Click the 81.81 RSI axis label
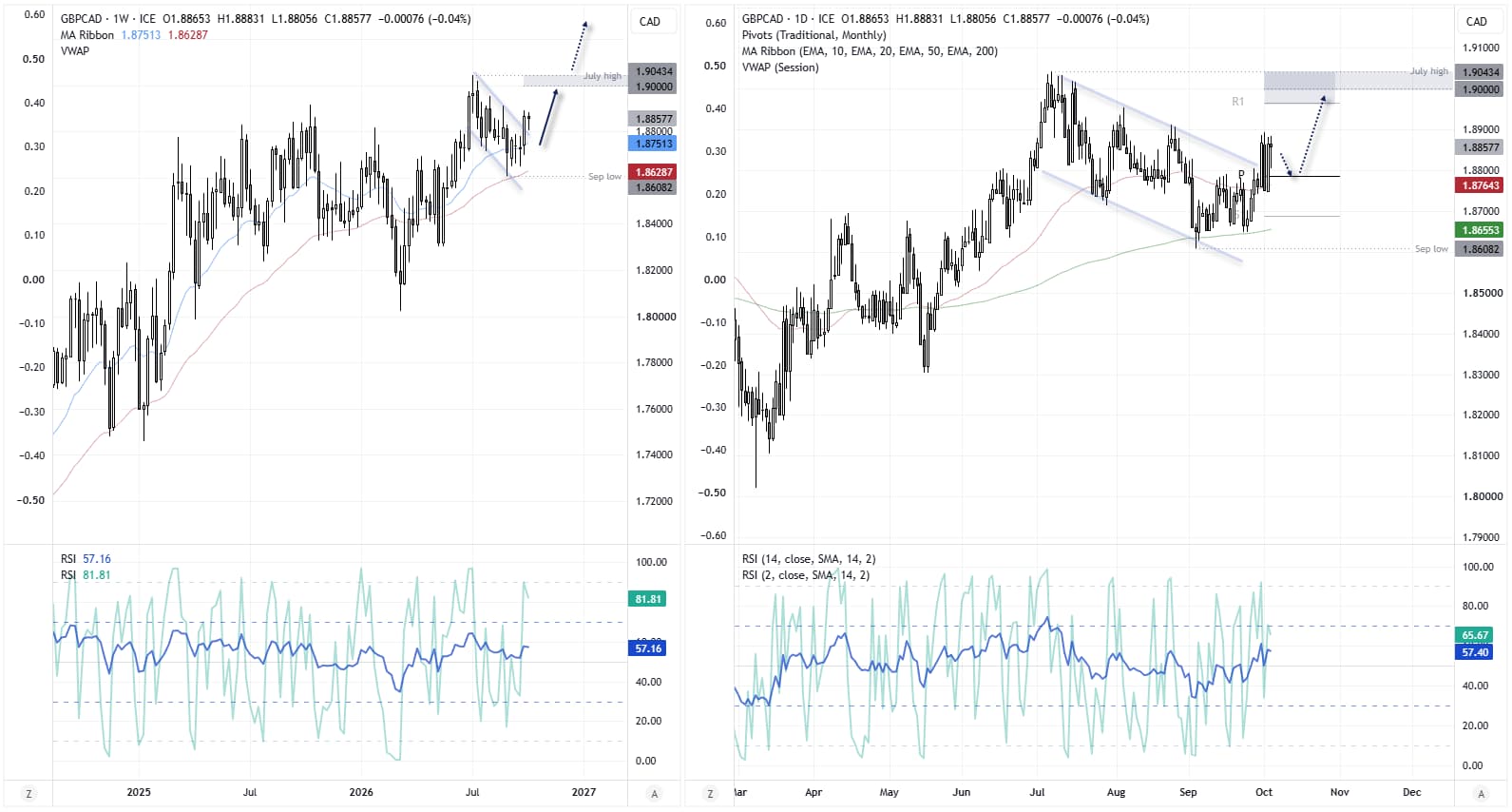This screenshot has height=812, width=1512. click(x=648, y=599)
